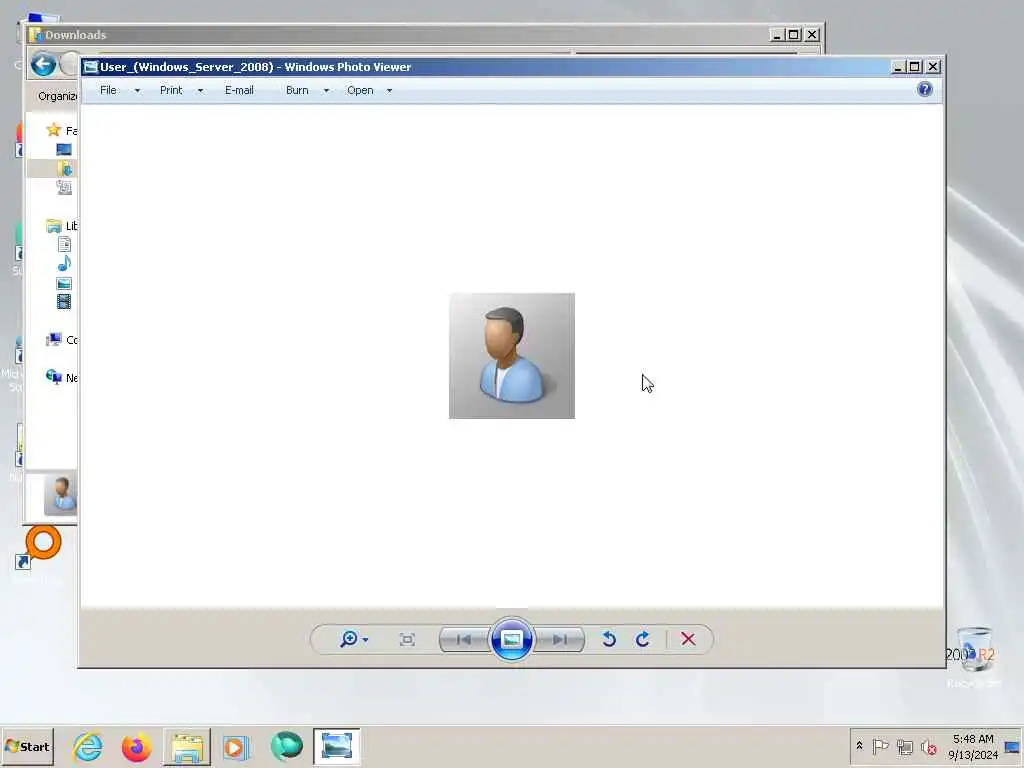This screenshot has height=768, width=1024.
Task: Launch Internet Explorer from taskbar
Action: tap(88, 747)
